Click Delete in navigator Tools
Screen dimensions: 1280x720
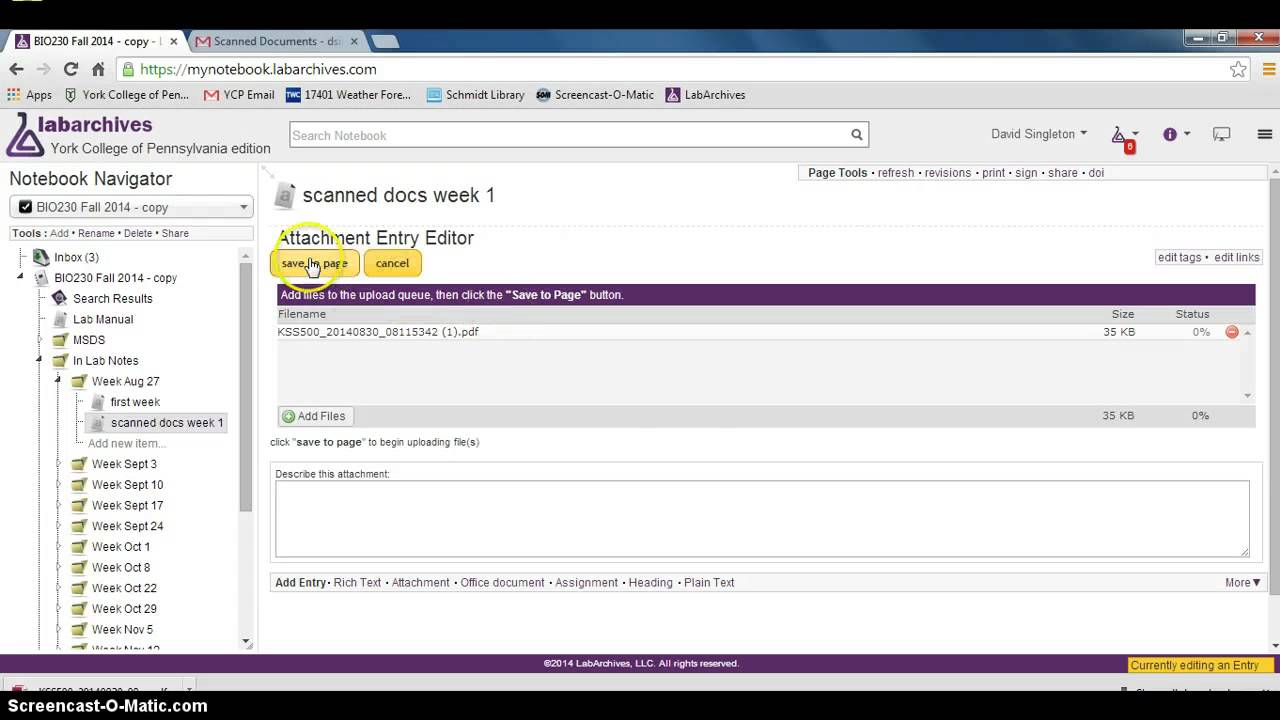[x=138, y=233]
